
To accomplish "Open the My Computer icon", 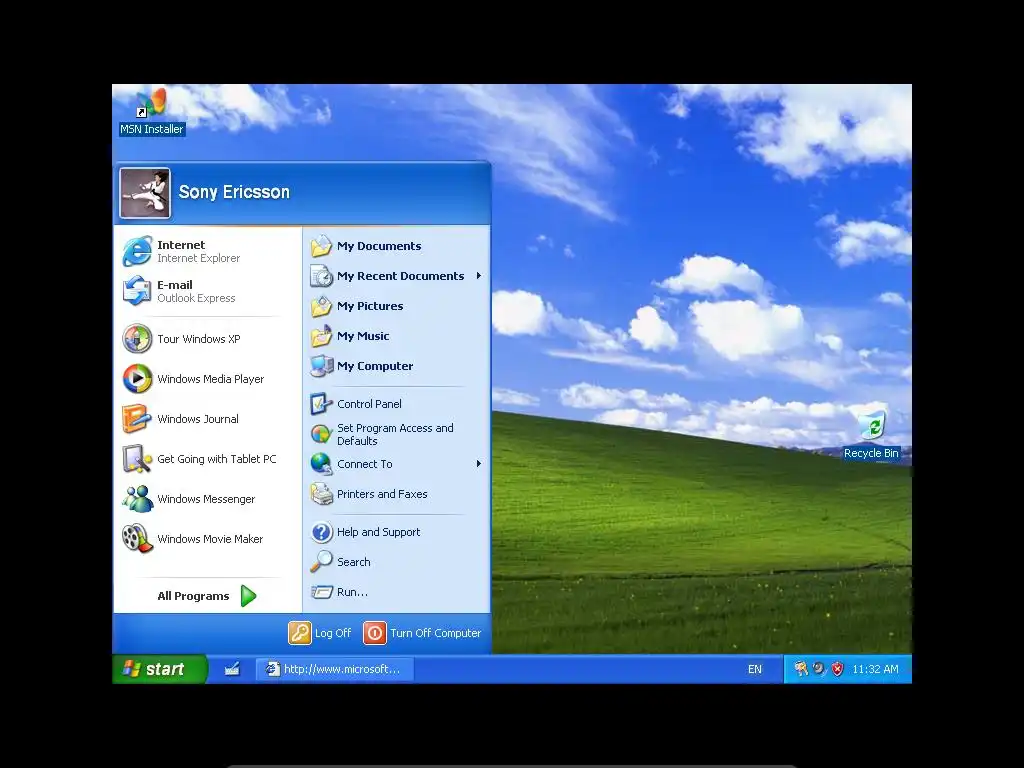I will tap(321, 366).
